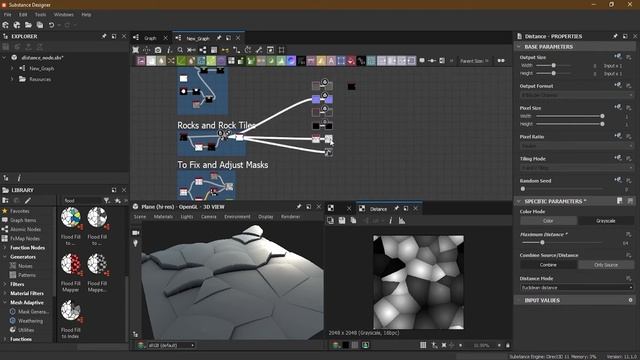
Task: Click the blue-purple gradient circle node icon
Action: (291, 61)
